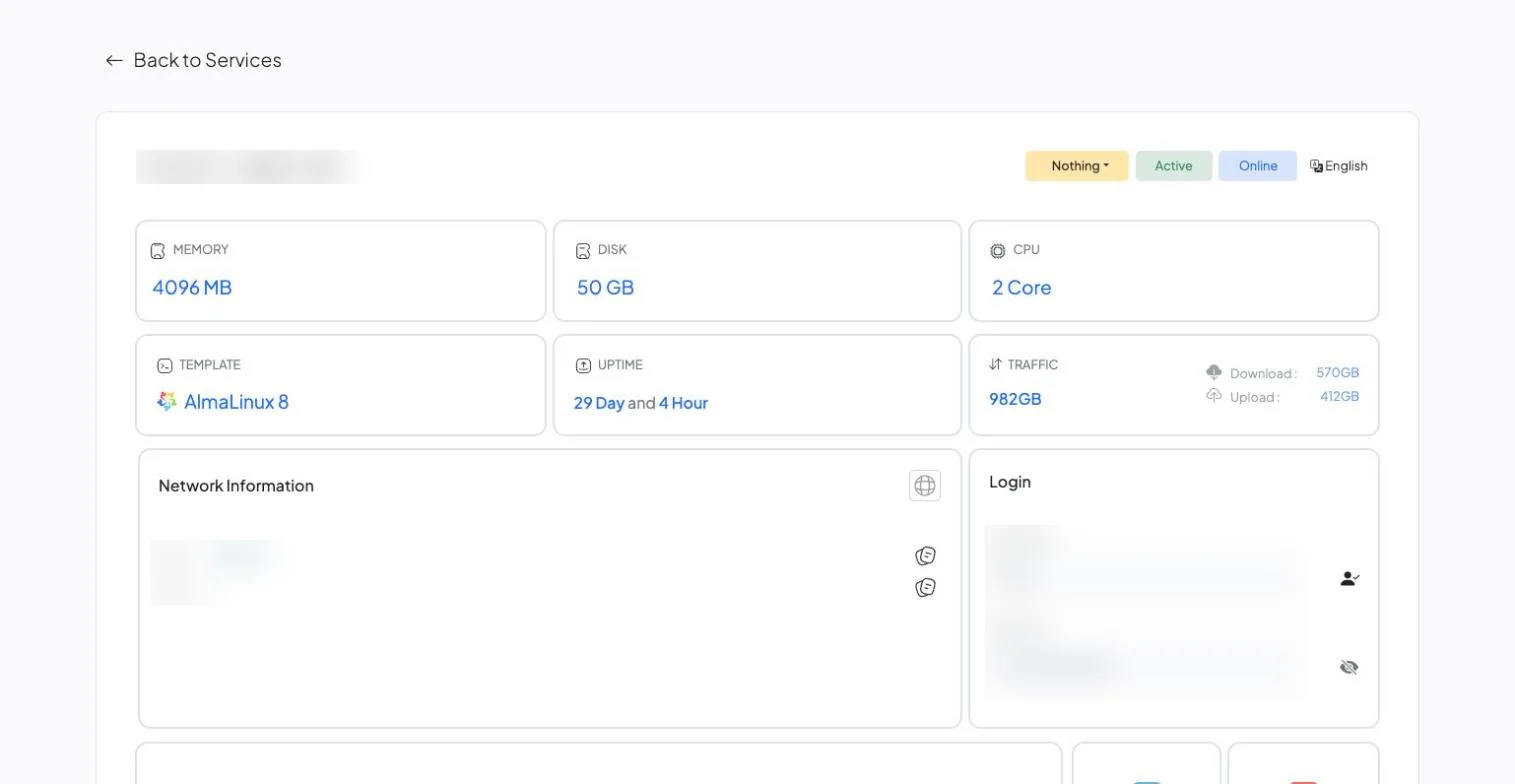Select the 50 GB disk value
The width and height of the screenshot is (1515, 784).
coord(606,288)
